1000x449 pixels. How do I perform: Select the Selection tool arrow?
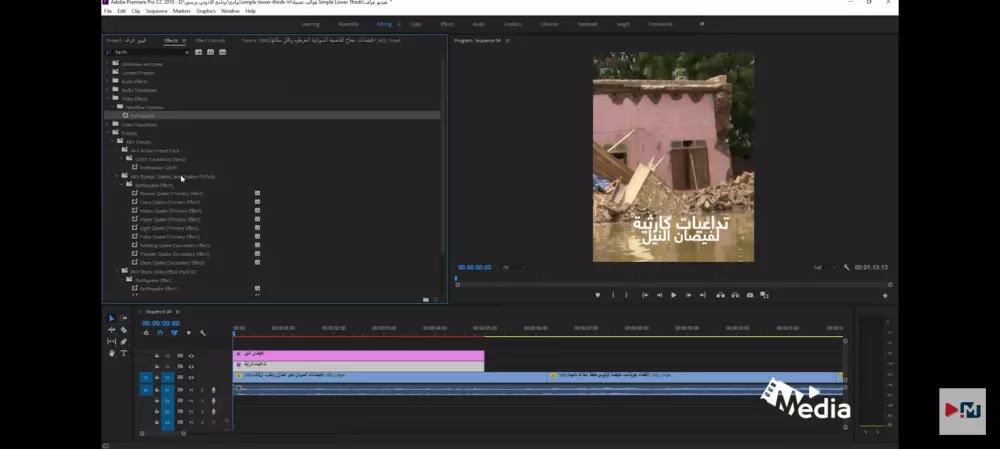point(112,318)
